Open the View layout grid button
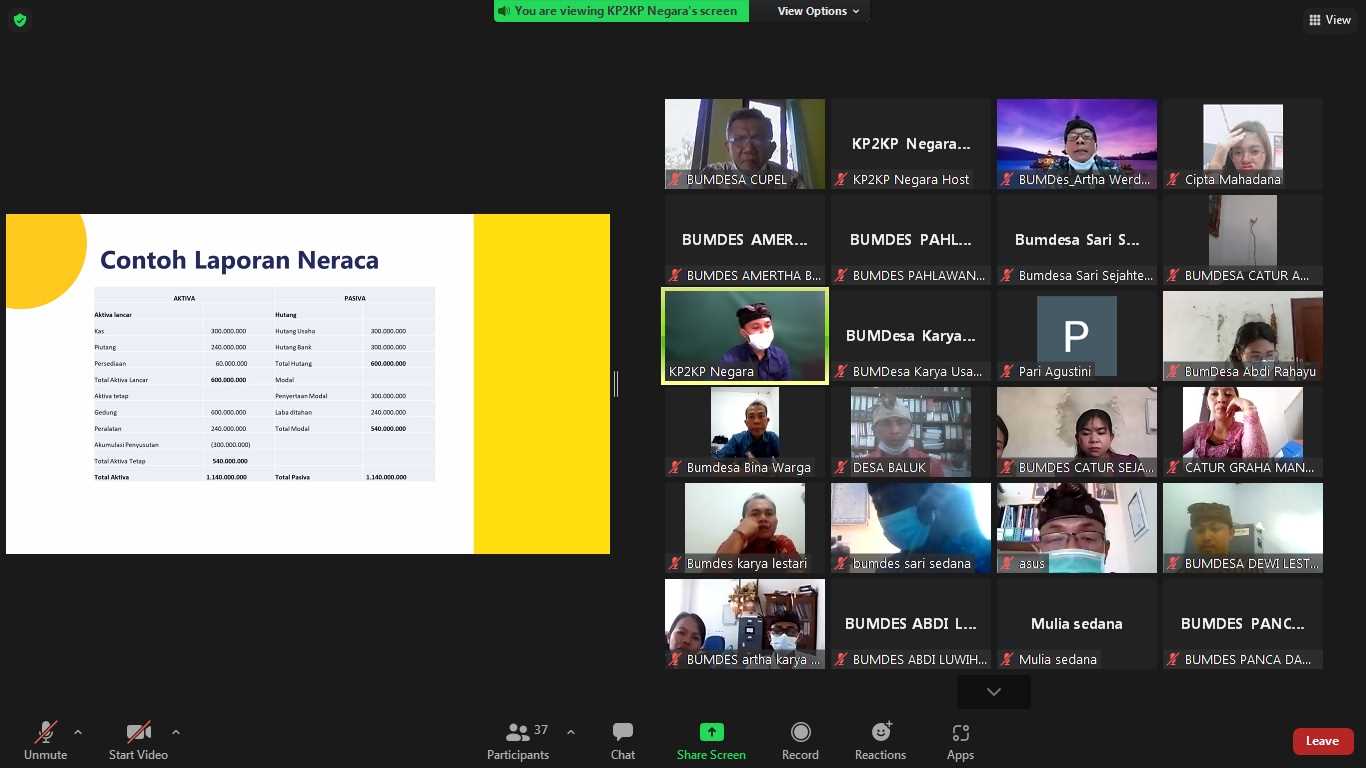Screen dimensions: 1366x768 point(1329,20)
